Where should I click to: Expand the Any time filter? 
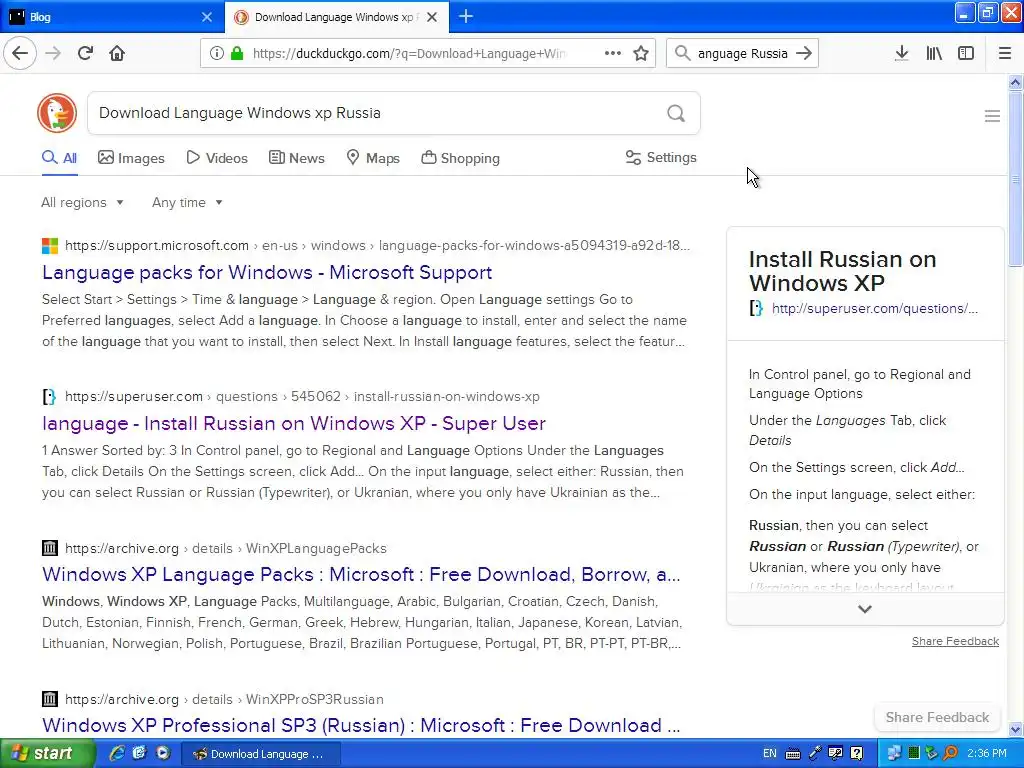click(x=187, y=202)
